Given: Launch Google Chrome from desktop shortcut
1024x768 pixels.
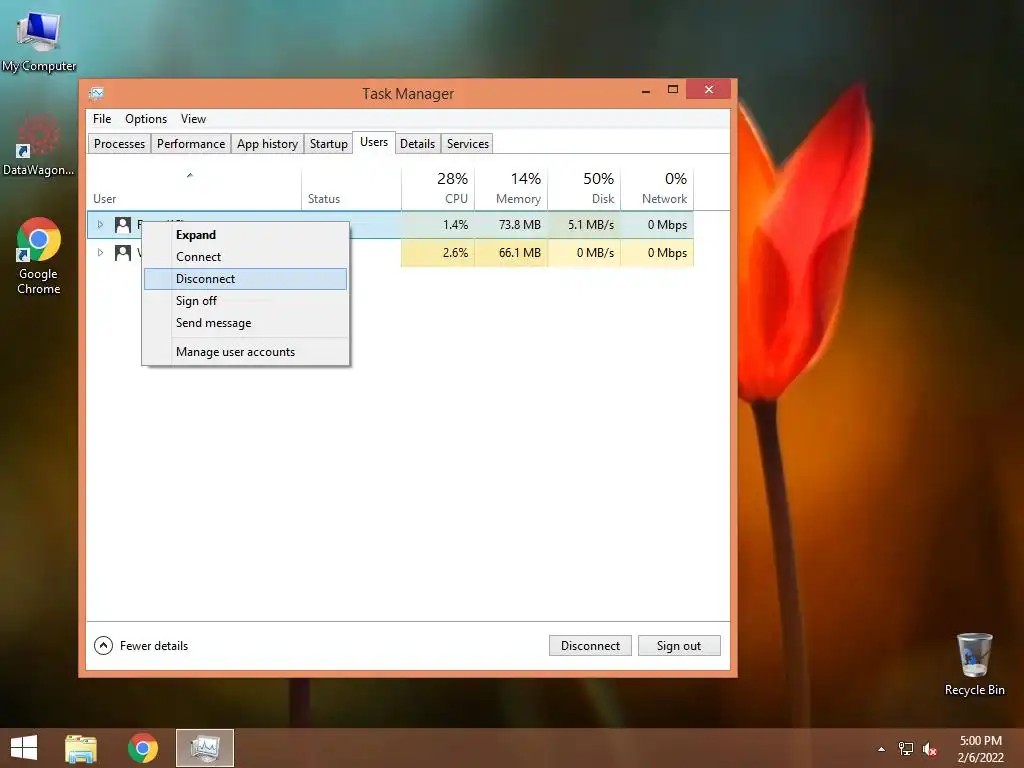Looking at the screenshot, I should click(x=39, y=255).
